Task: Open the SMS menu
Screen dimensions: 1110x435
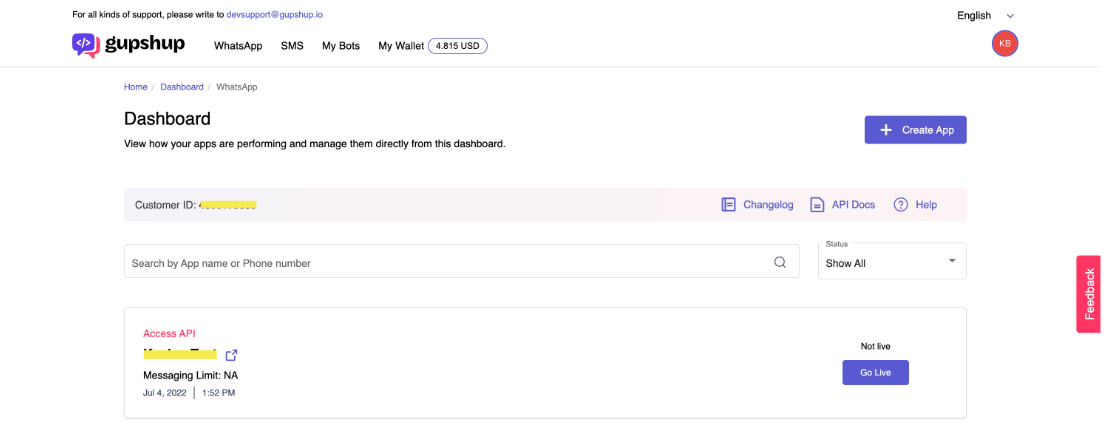Action: point(292,46)
